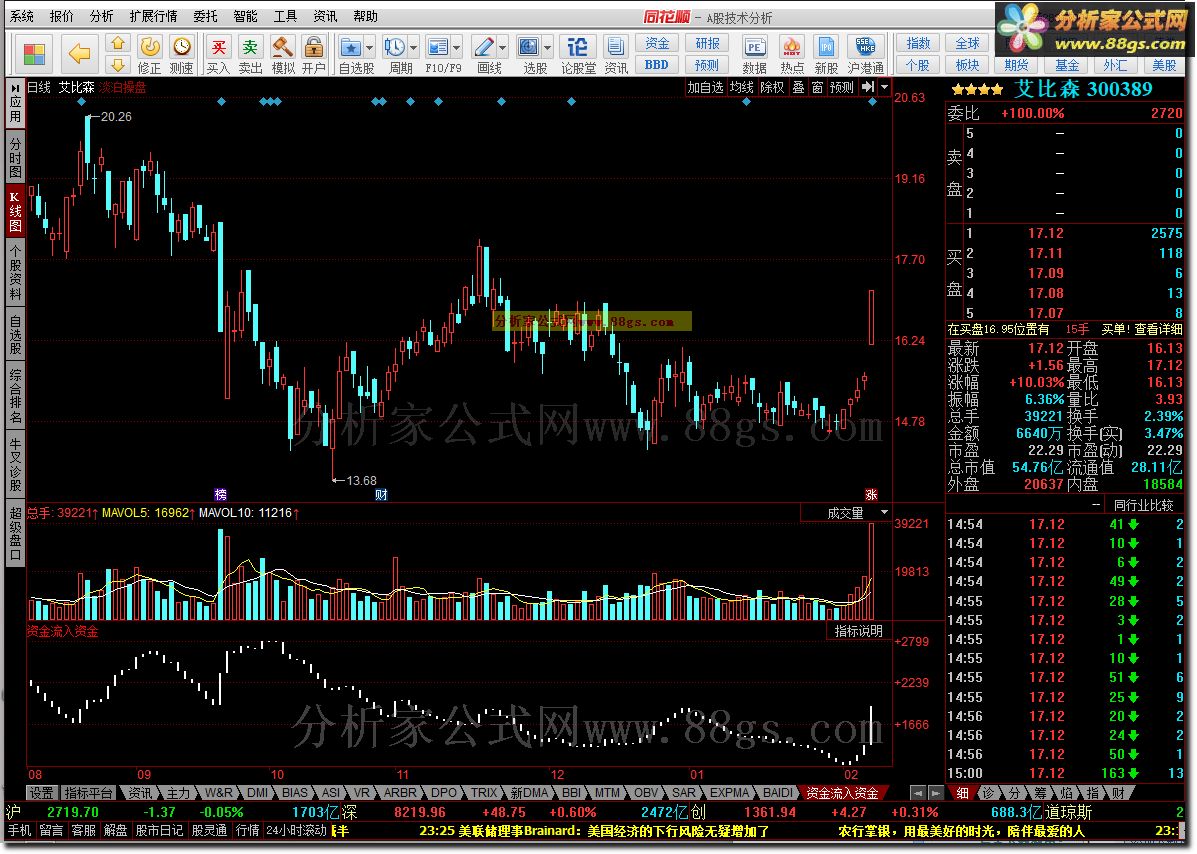Click the right scroll arrow of indicator tabs
The width and height of the screenshot is (1197, 854).
click(935, 793)
